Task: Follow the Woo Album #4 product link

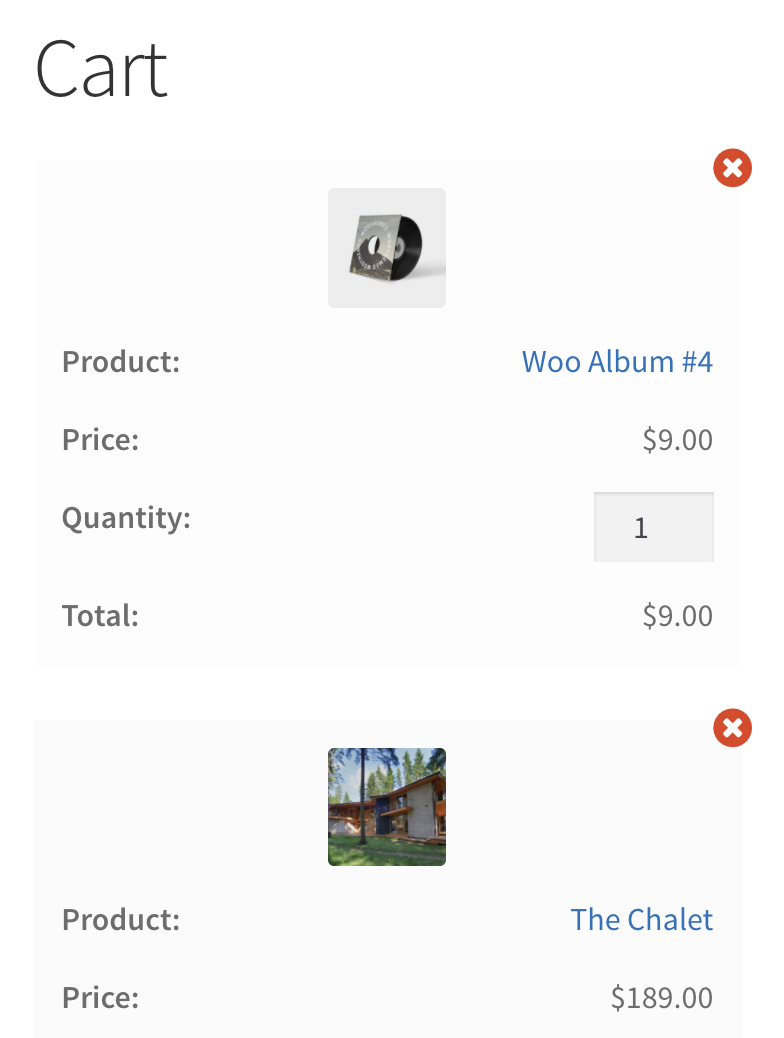Action: pyautogui.click(x=617, y=361)
